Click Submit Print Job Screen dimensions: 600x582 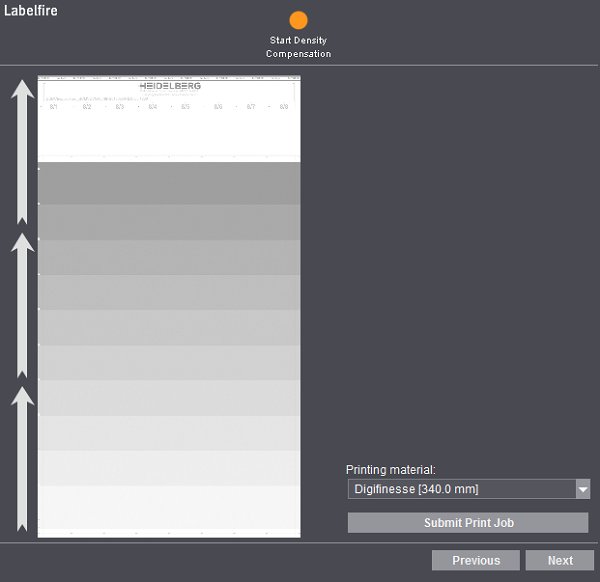pyautogui.click(x=468, y=523)
